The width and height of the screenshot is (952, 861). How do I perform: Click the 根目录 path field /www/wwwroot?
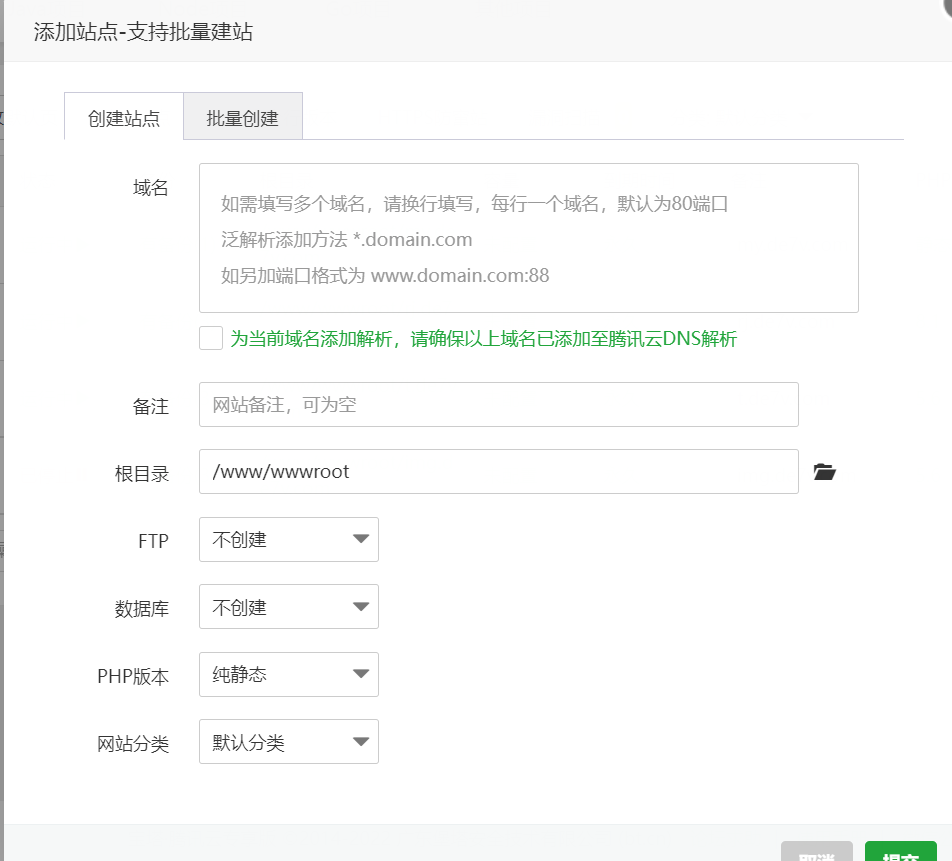[498, 472]
